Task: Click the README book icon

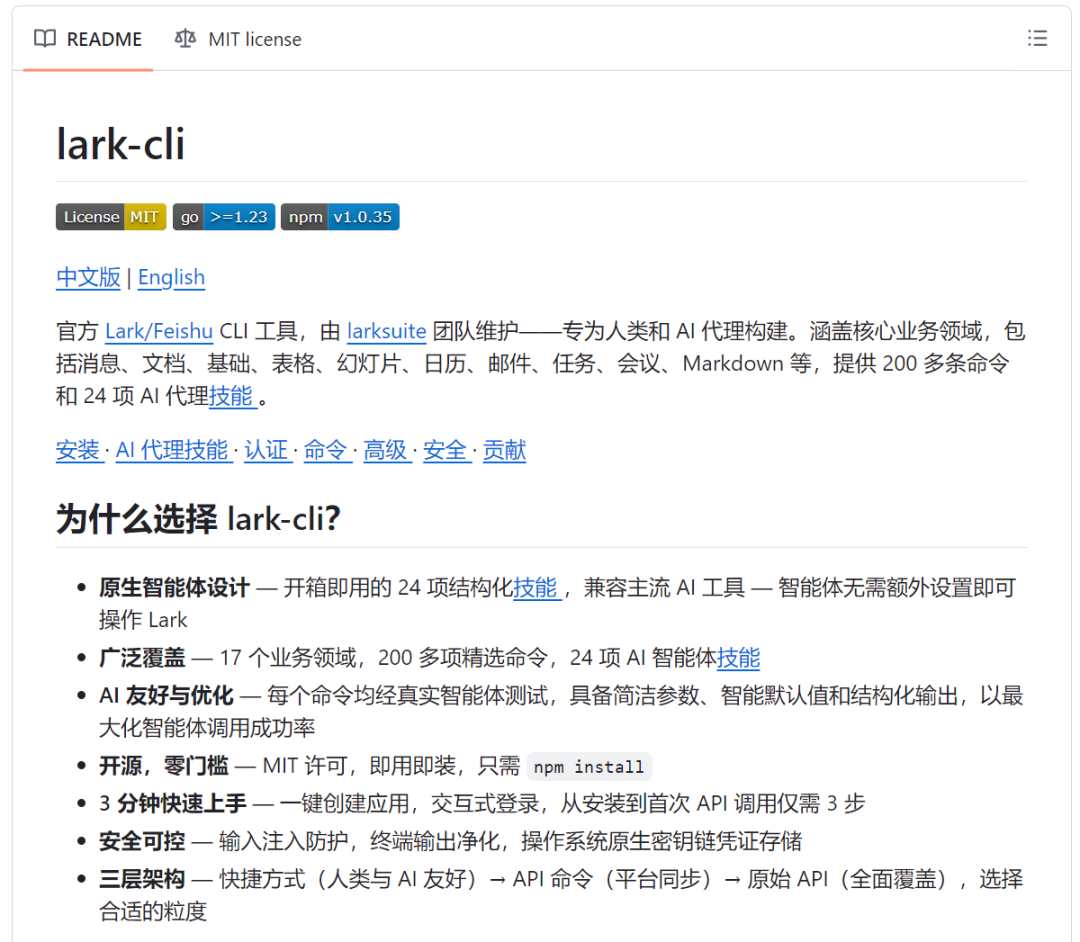Action: [x=45, y=39]
